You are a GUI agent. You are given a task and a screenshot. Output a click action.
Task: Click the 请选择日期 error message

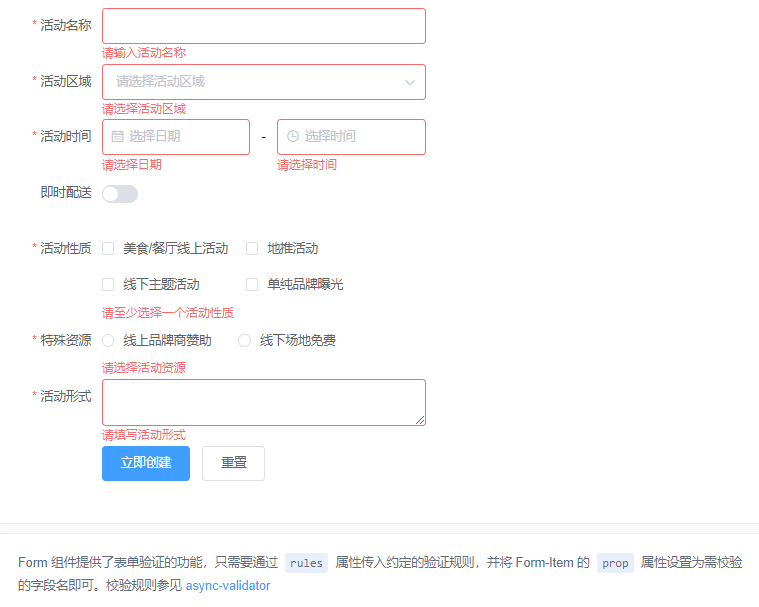point(132,165)
